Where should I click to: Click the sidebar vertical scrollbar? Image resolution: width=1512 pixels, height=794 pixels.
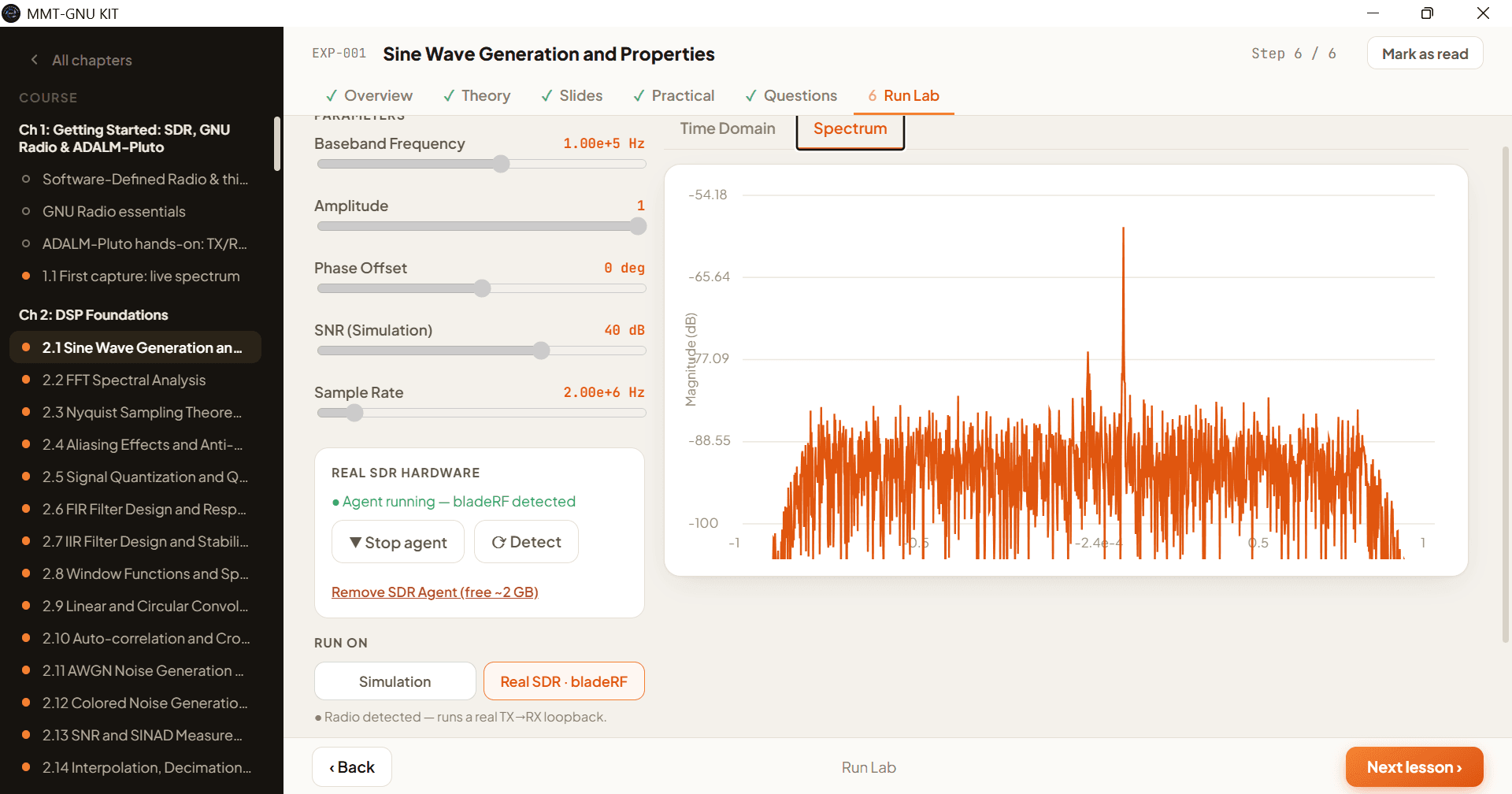point(277,143)
